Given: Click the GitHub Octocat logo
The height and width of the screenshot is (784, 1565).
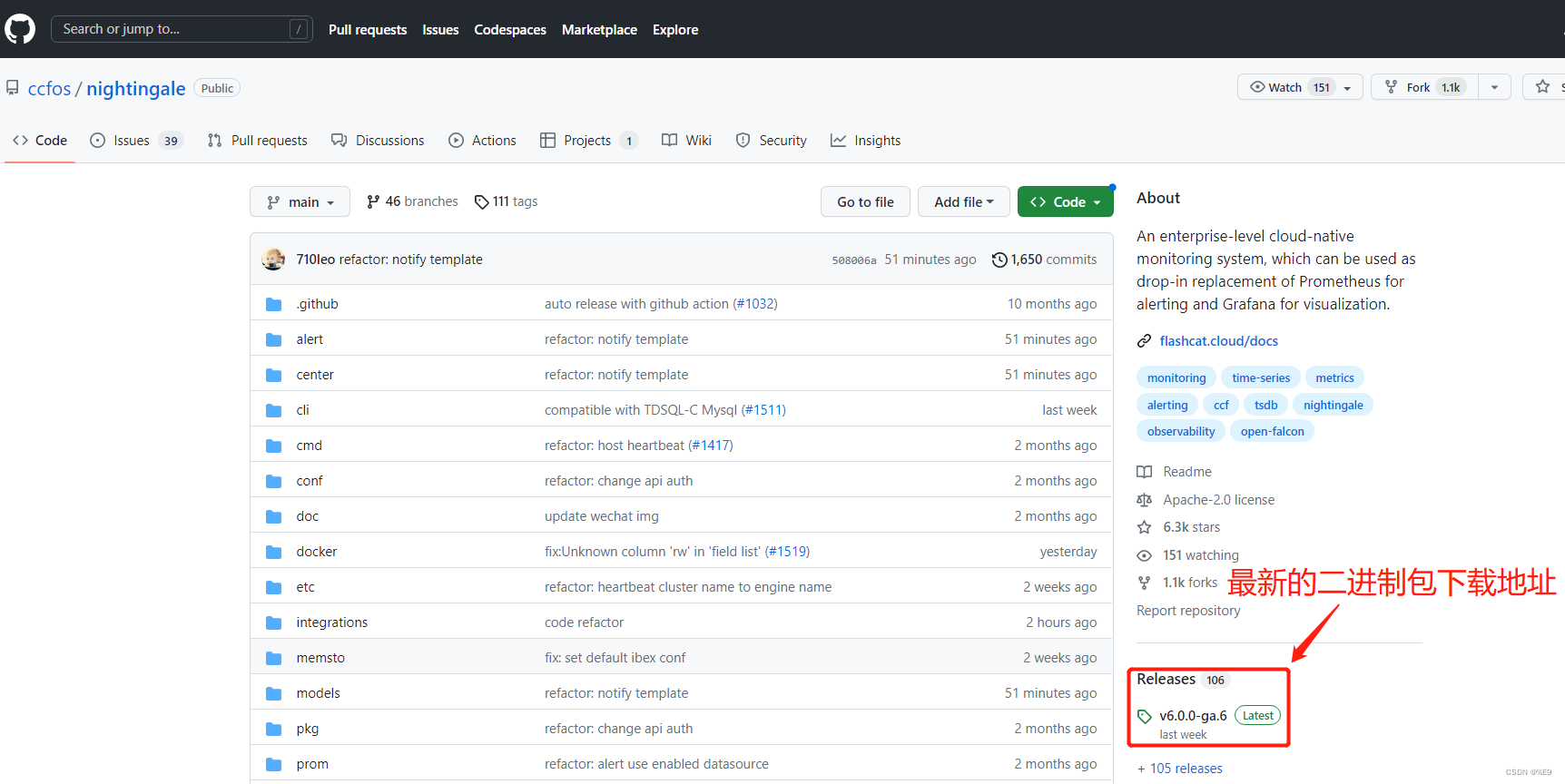Looking at the screenshot, I should [20, 29].
